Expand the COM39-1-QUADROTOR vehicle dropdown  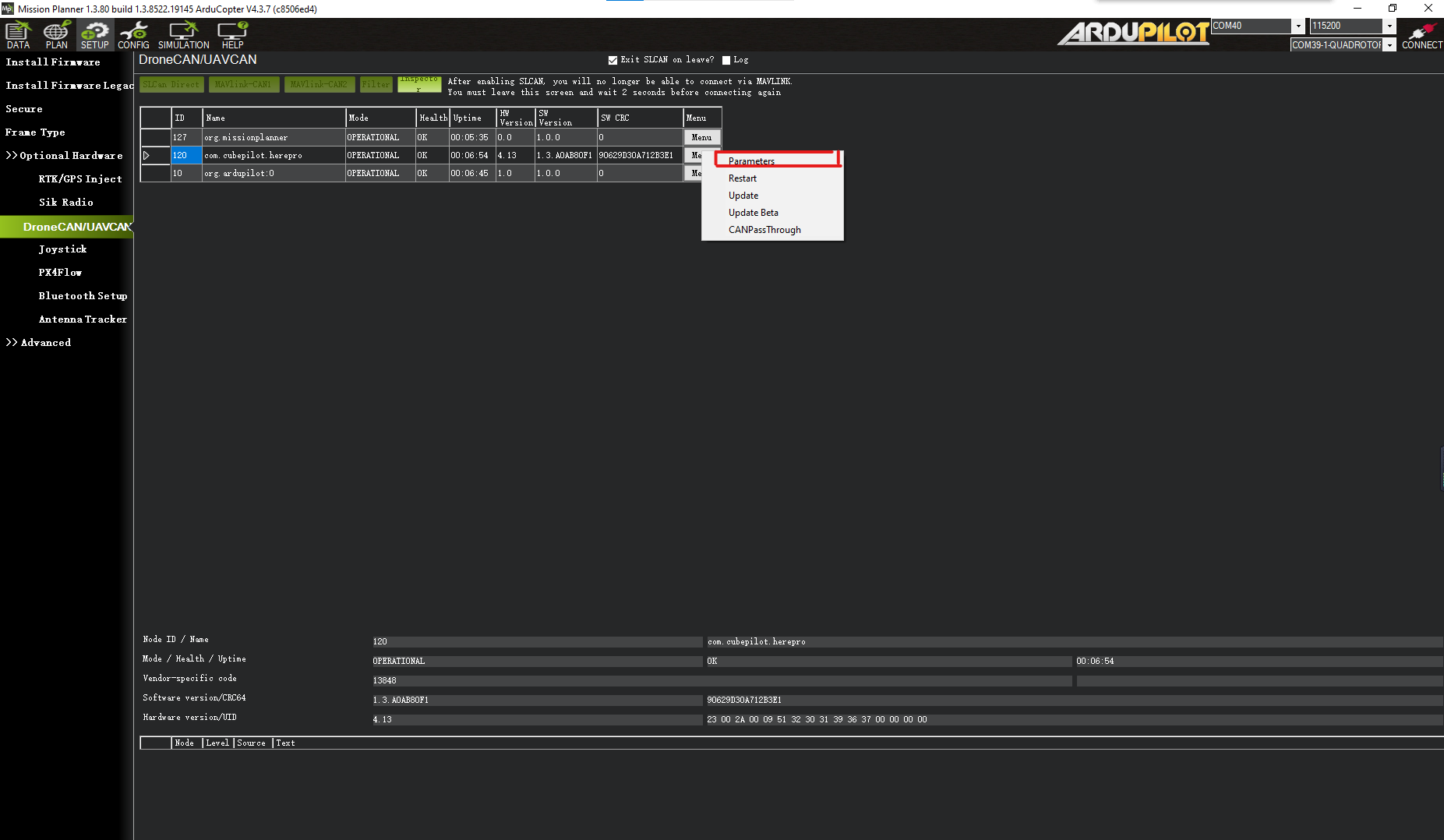click(1389, 45)
